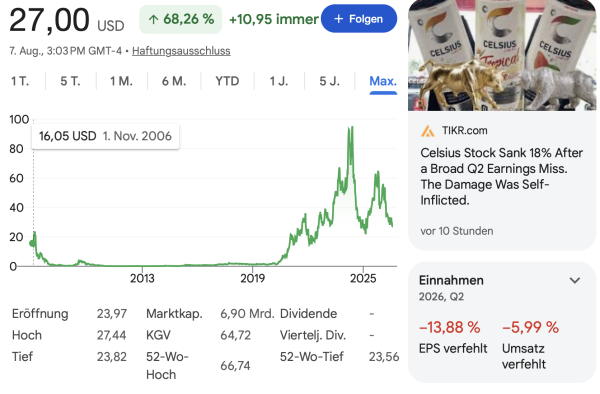
Task: Click the chart peak near 2025
Action: click(350, 128)
